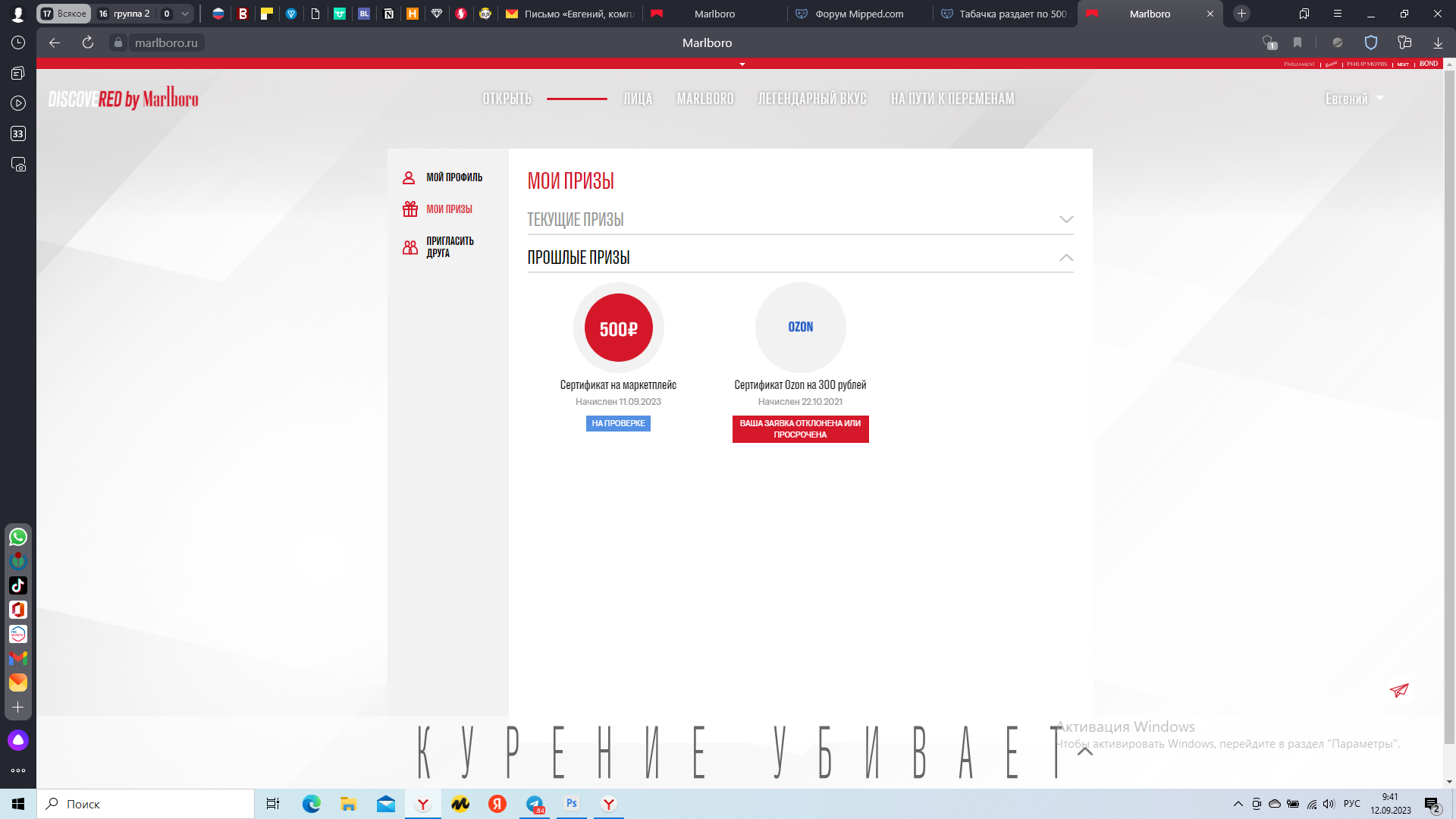
Task: Open Task View in taskbar
Action: [x=273, y=804]
